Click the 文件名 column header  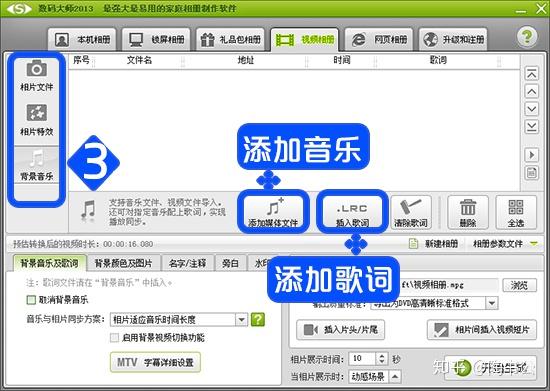coord(139,60)
